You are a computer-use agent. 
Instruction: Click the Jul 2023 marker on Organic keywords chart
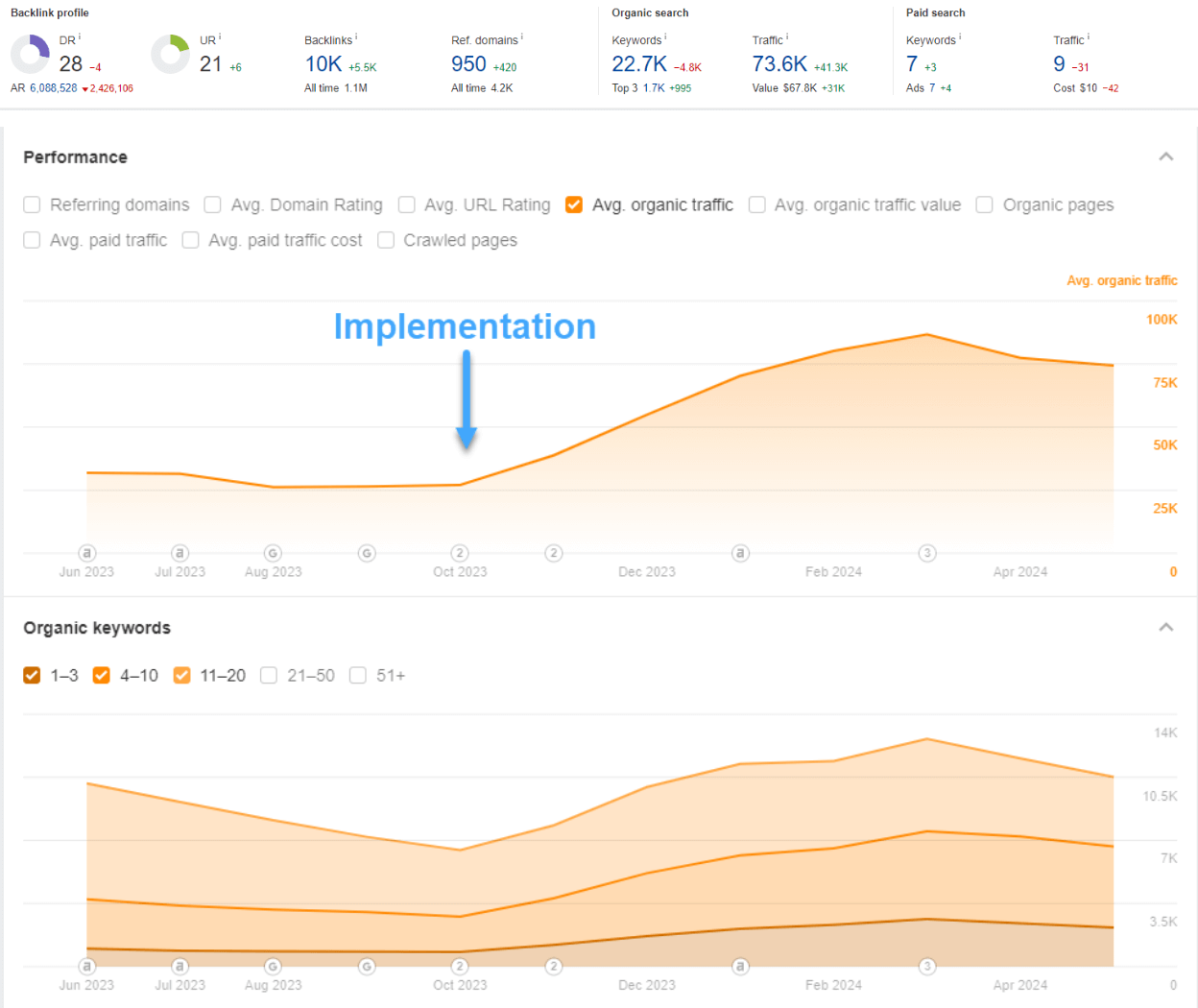pyautogui.click(x=180, y=967)
